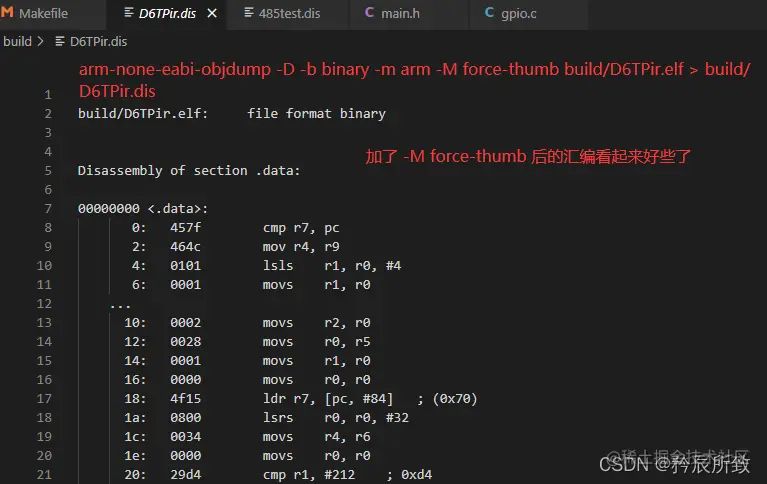Click opcode 29d4 at address 20
This screenshot has height=484, width=767.
185,474
